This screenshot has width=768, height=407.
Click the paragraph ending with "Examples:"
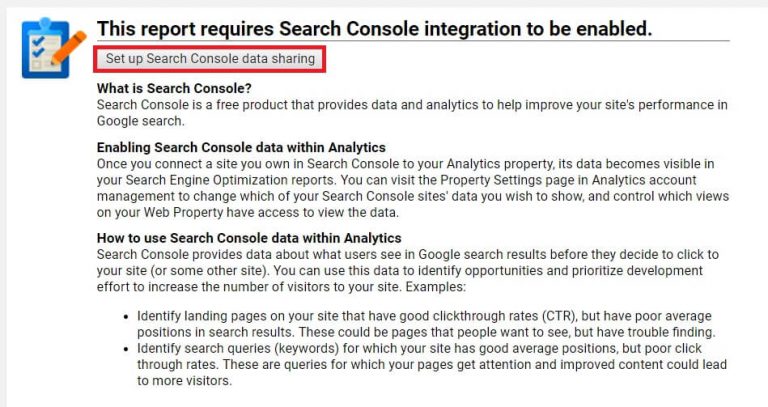[x=408, y=270]
